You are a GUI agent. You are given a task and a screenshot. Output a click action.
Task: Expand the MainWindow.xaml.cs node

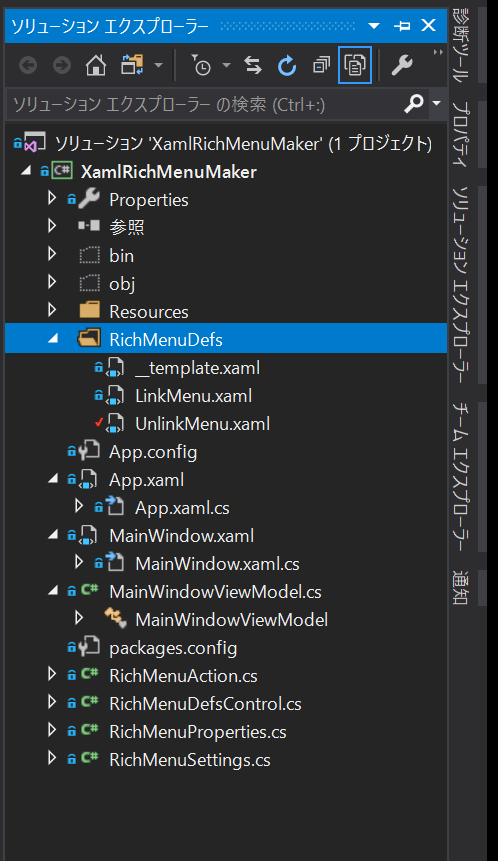(79, 562)
